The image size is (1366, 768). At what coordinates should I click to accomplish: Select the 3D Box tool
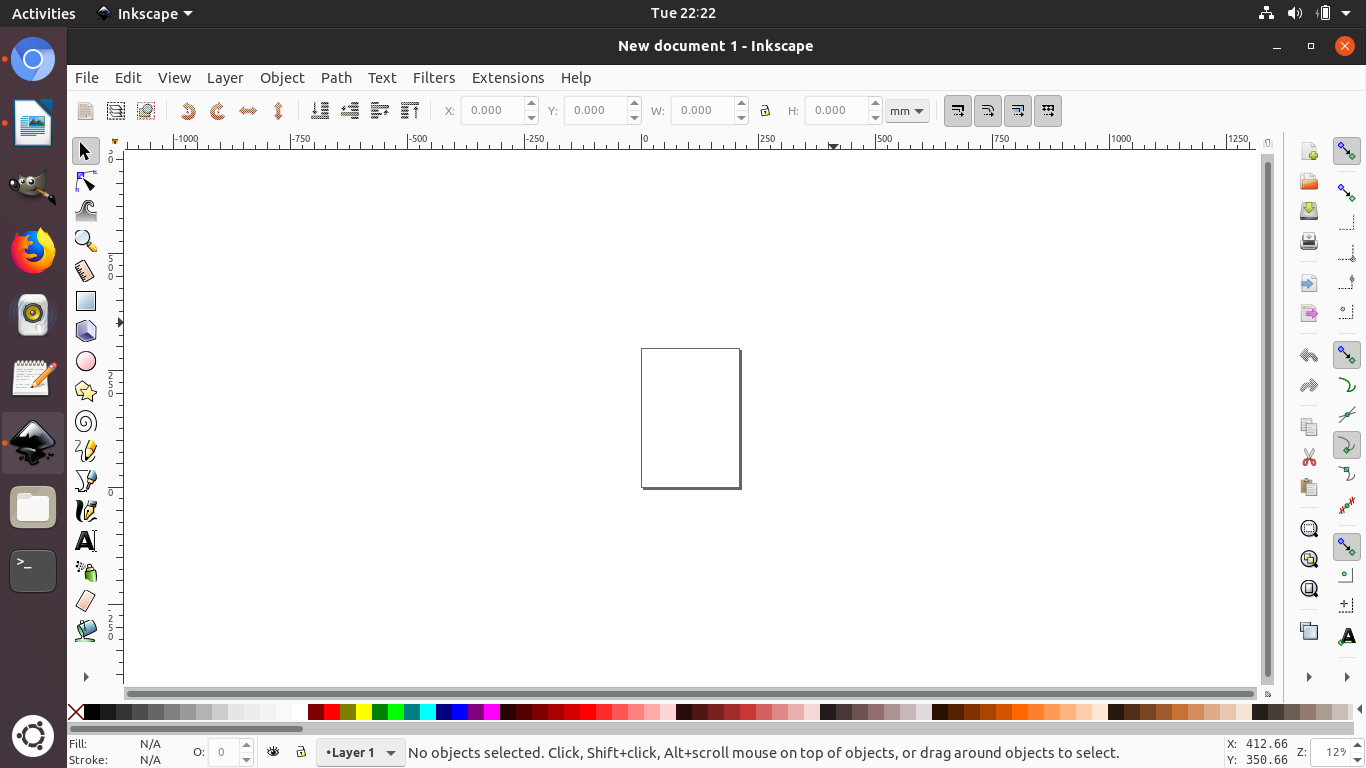86,331
